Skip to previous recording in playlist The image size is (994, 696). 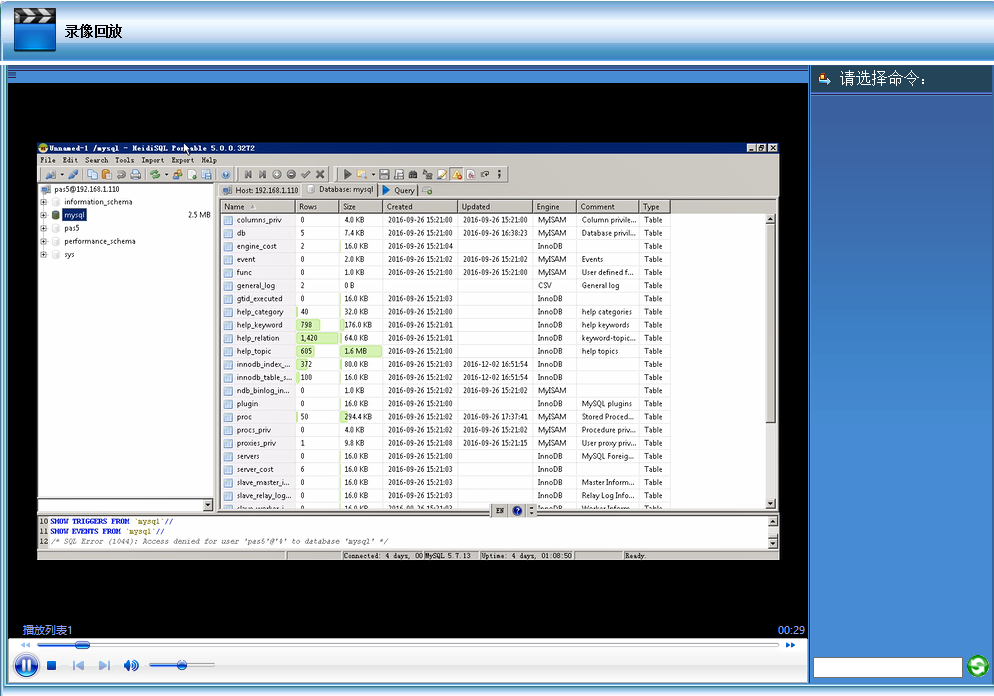click(79, 666)
